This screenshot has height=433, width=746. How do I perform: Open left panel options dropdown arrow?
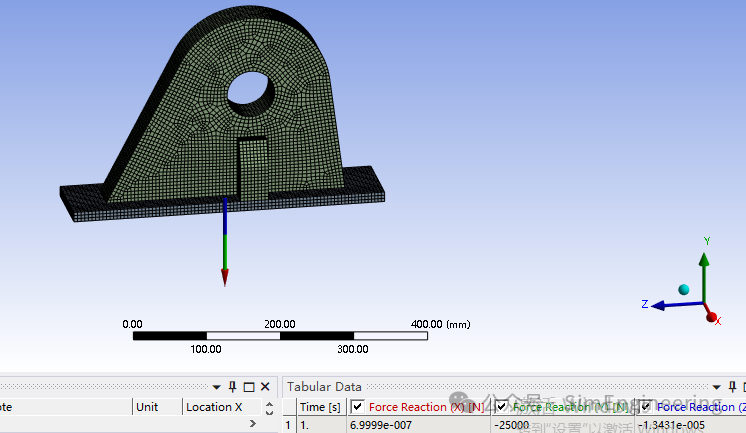[216, 387]
